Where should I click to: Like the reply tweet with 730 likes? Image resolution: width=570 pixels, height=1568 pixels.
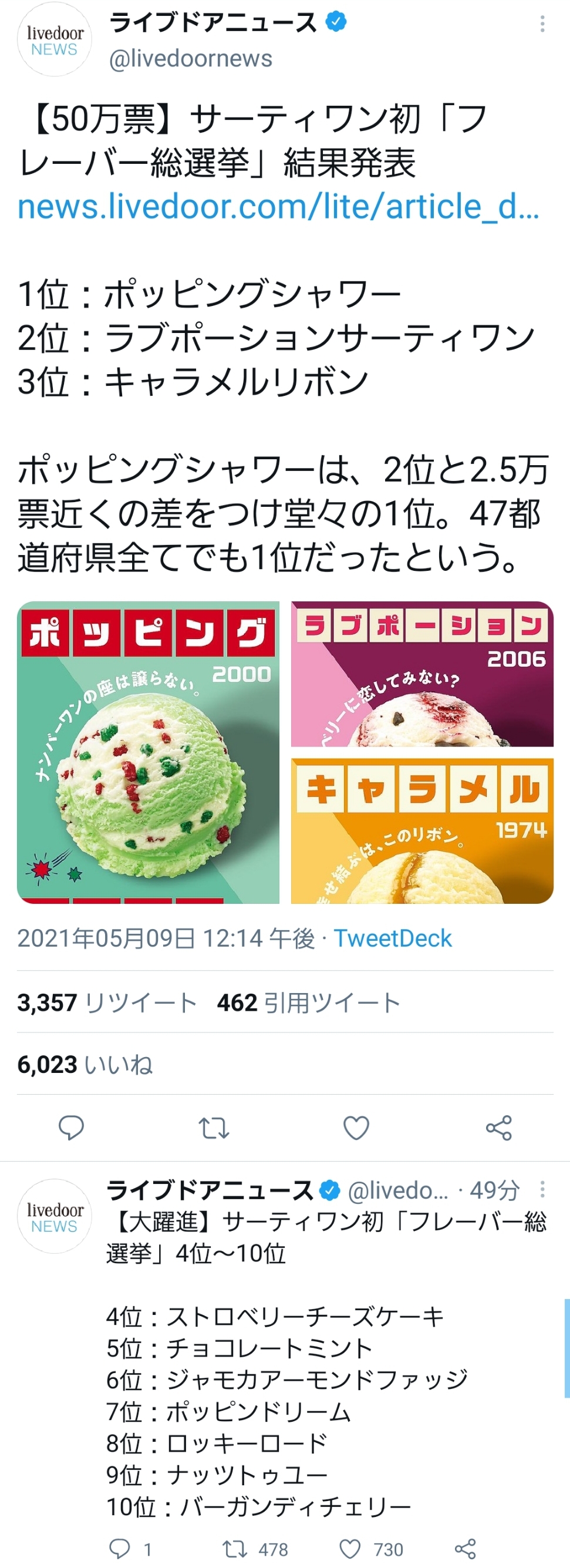tap(371, 1548)
